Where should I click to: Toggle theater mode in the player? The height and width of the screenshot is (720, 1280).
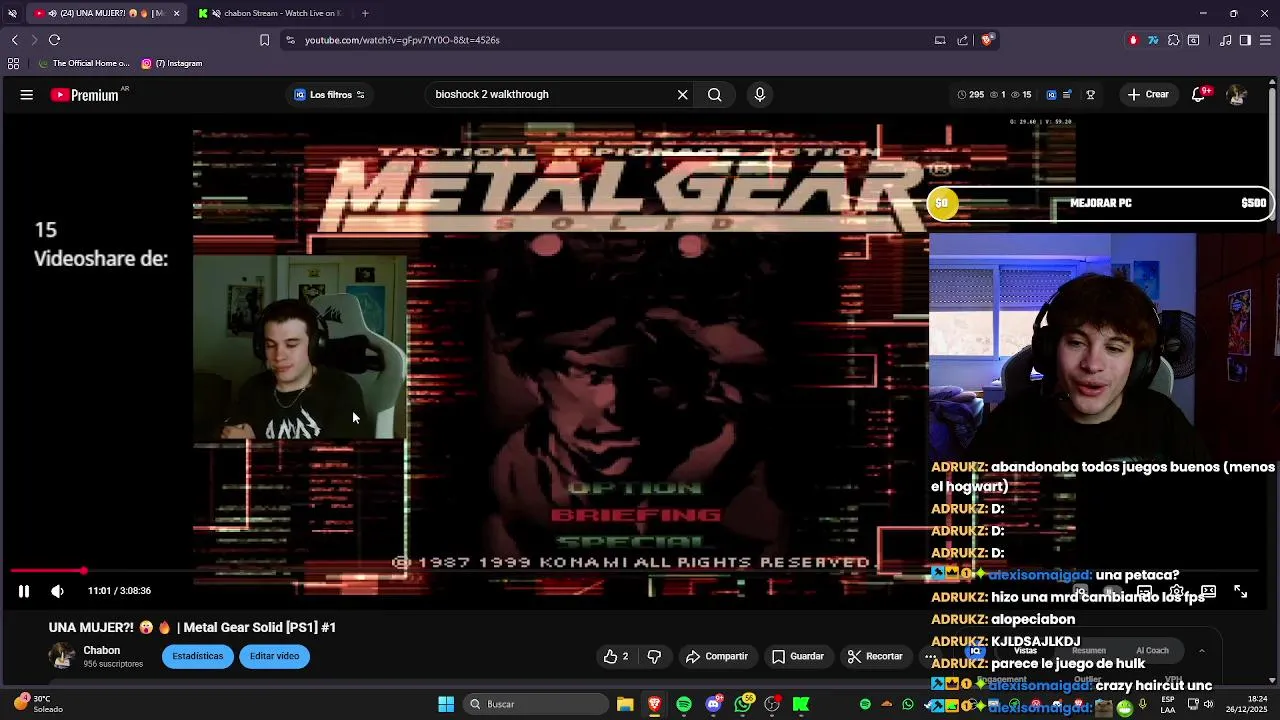[1208, 592]
